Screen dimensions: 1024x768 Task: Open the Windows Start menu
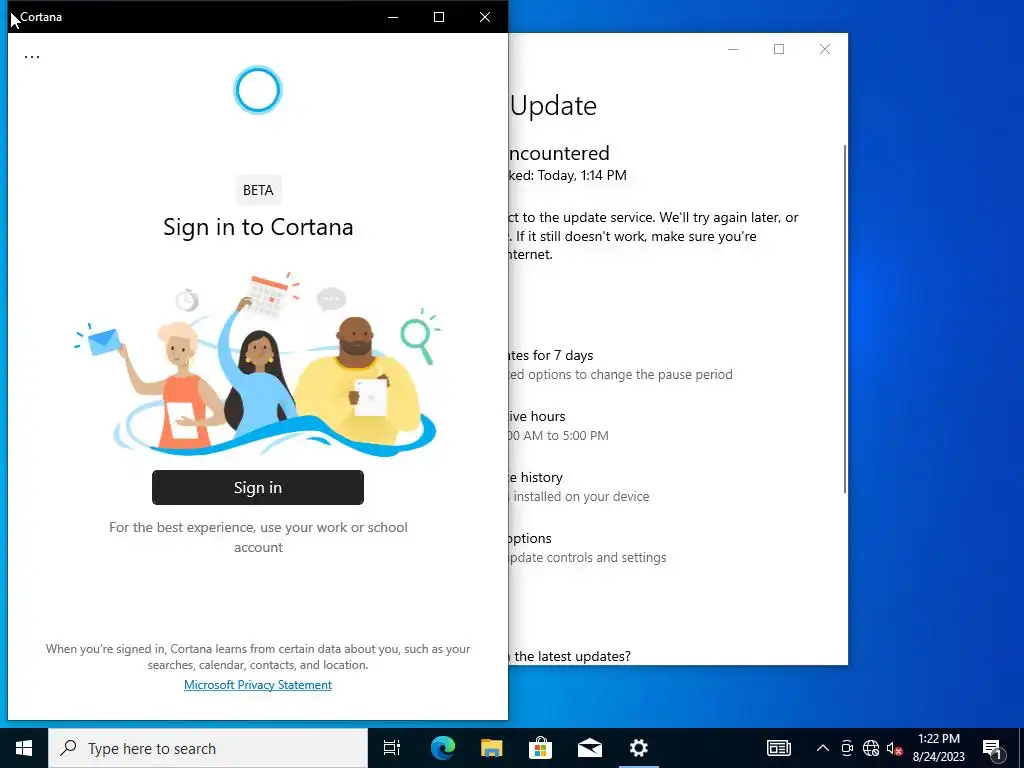point(24,748)
